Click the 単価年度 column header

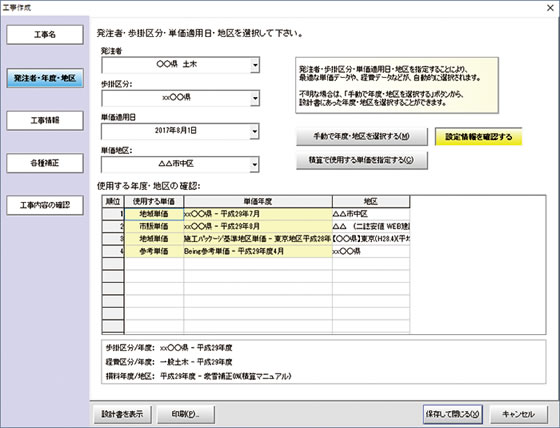pos(258,201)
